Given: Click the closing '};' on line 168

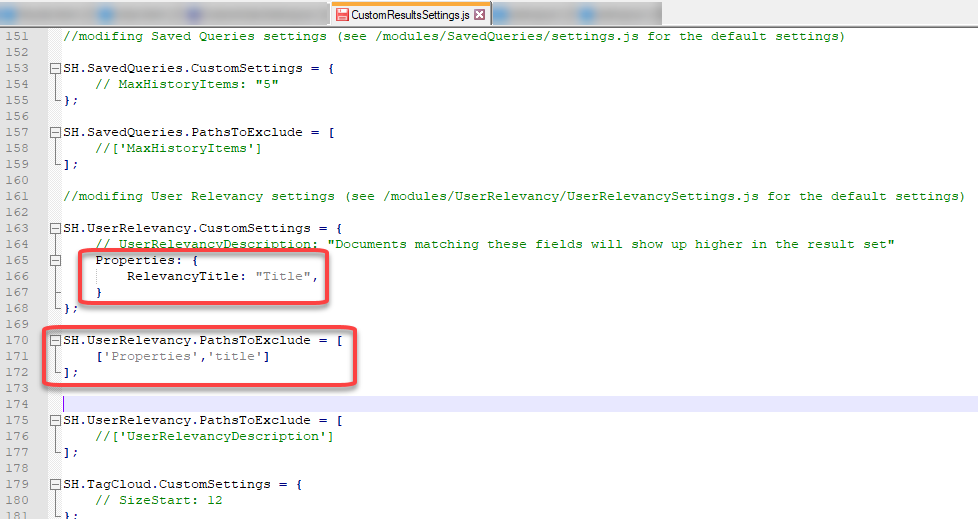Looking at the screenshot, I should [x=70, y=308].
